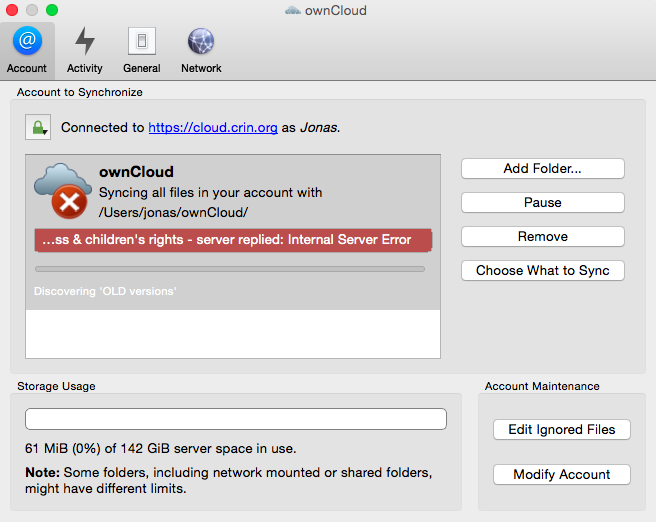The height and width of the screenshot is (522, 656).
Task: Click Edit Ignored Files button
Action: coord(561,430)
